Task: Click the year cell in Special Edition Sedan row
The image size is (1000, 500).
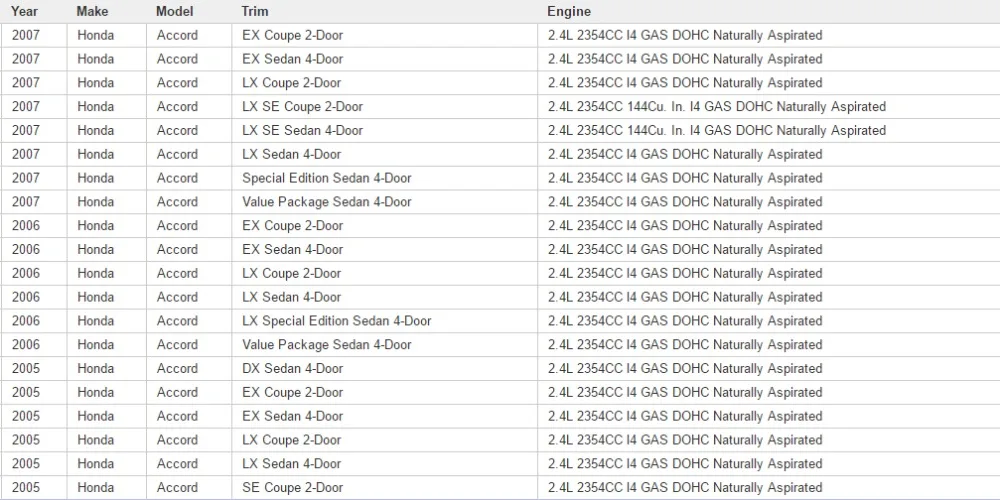Action: 34,178
